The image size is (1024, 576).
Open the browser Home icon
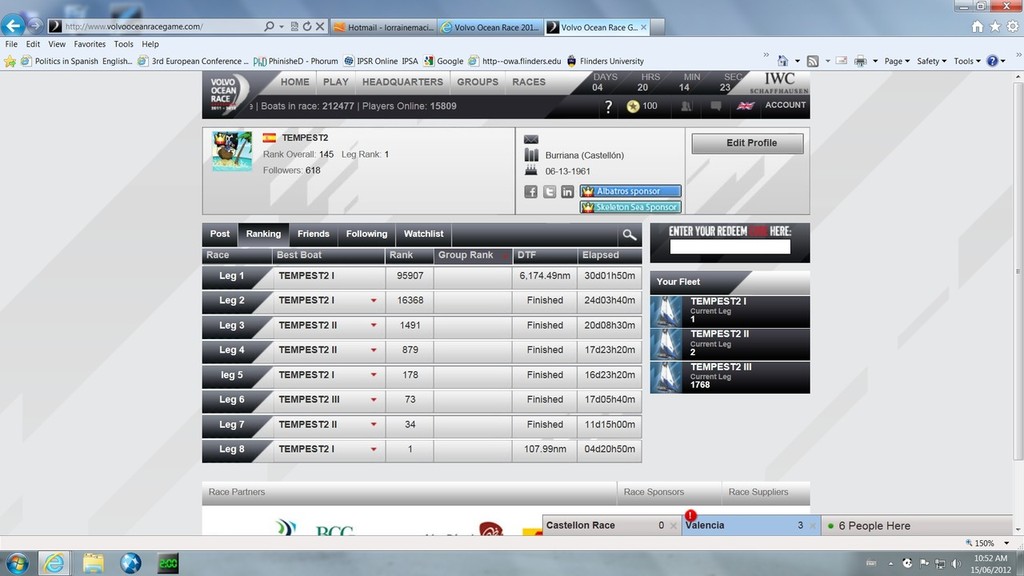(977, 27)
